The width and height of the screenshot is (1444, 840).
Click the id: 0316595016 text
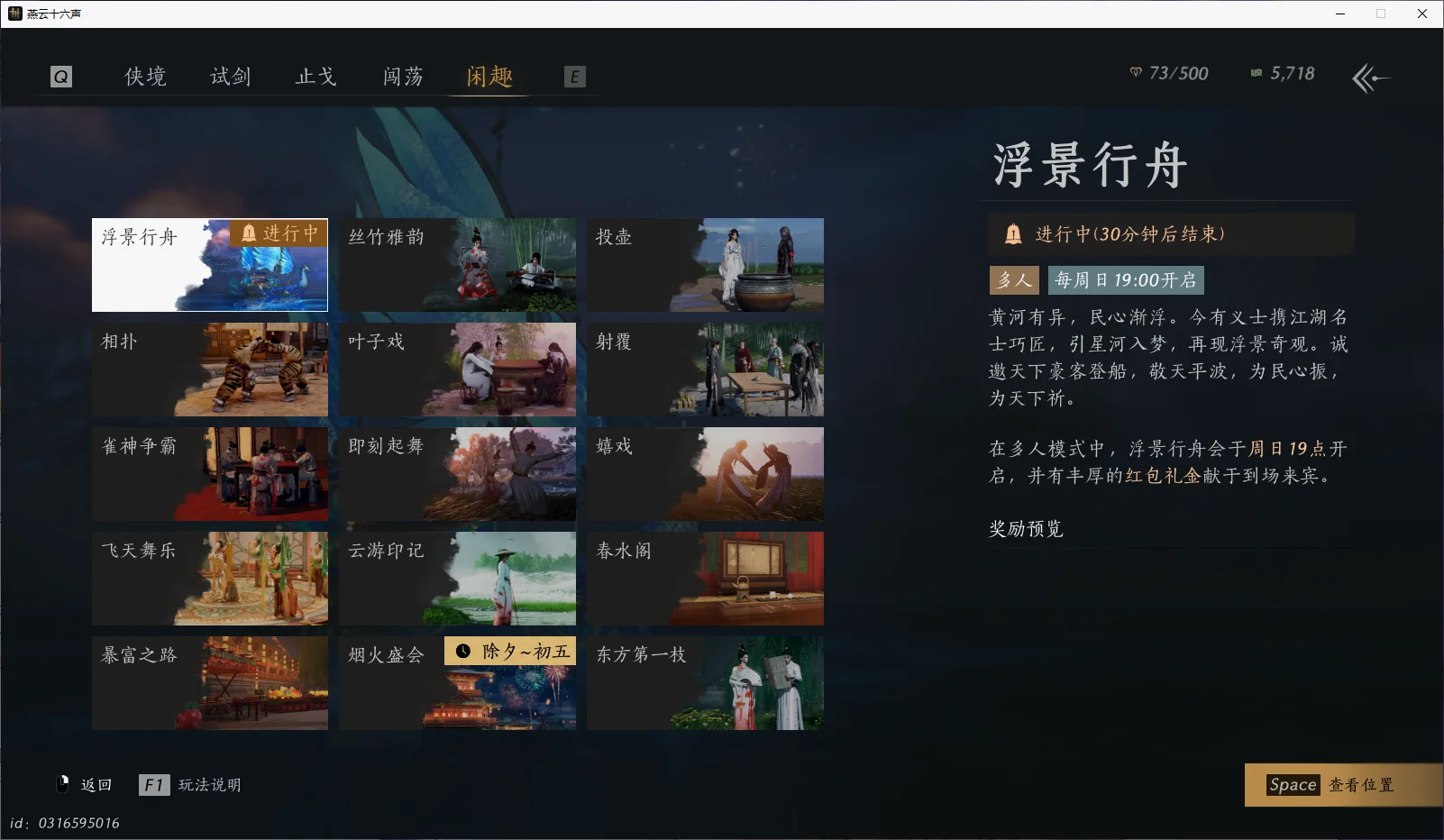(x=65, y=823)
